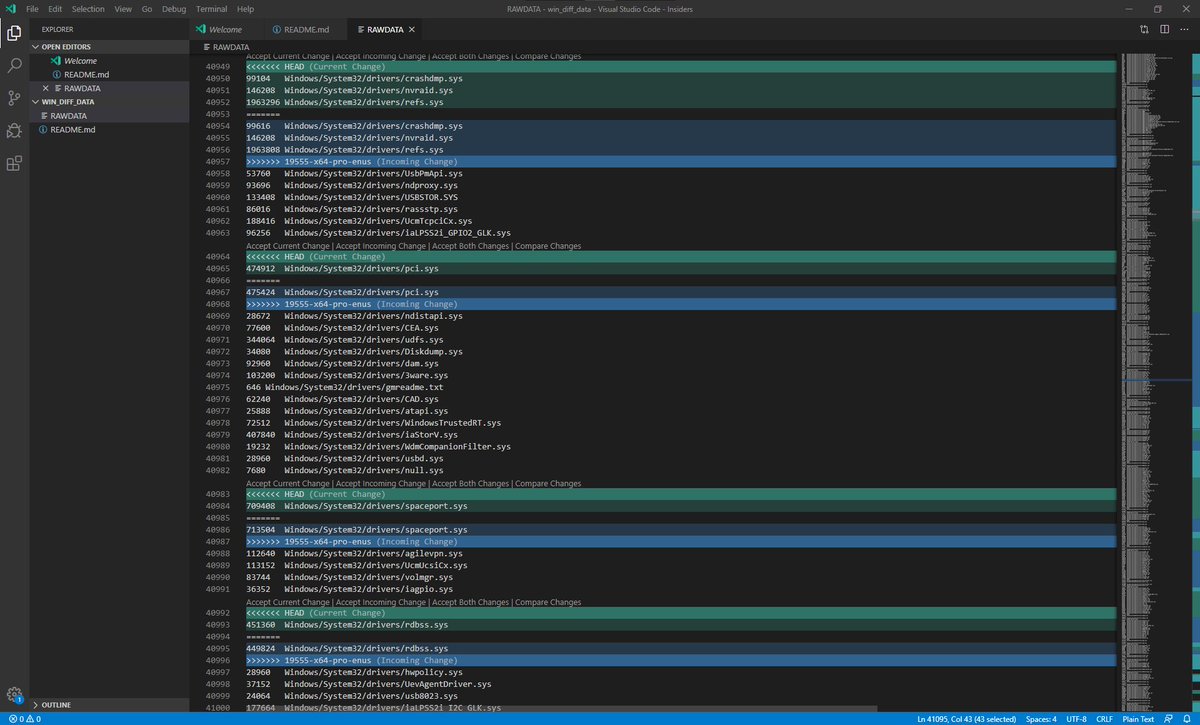Open the View menu
Viewport: 1200px width, 725px height.
123,8
